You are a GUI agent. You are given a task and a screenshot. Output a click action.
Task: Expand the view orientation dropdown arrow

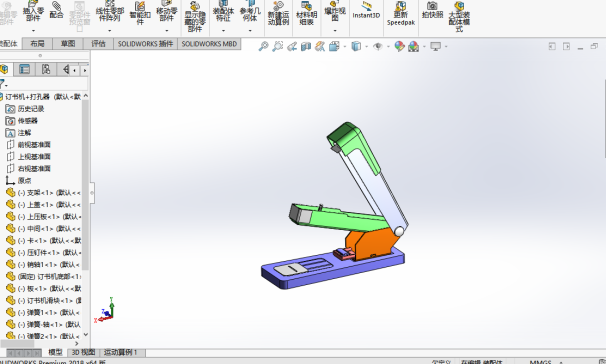pos(345,47)
